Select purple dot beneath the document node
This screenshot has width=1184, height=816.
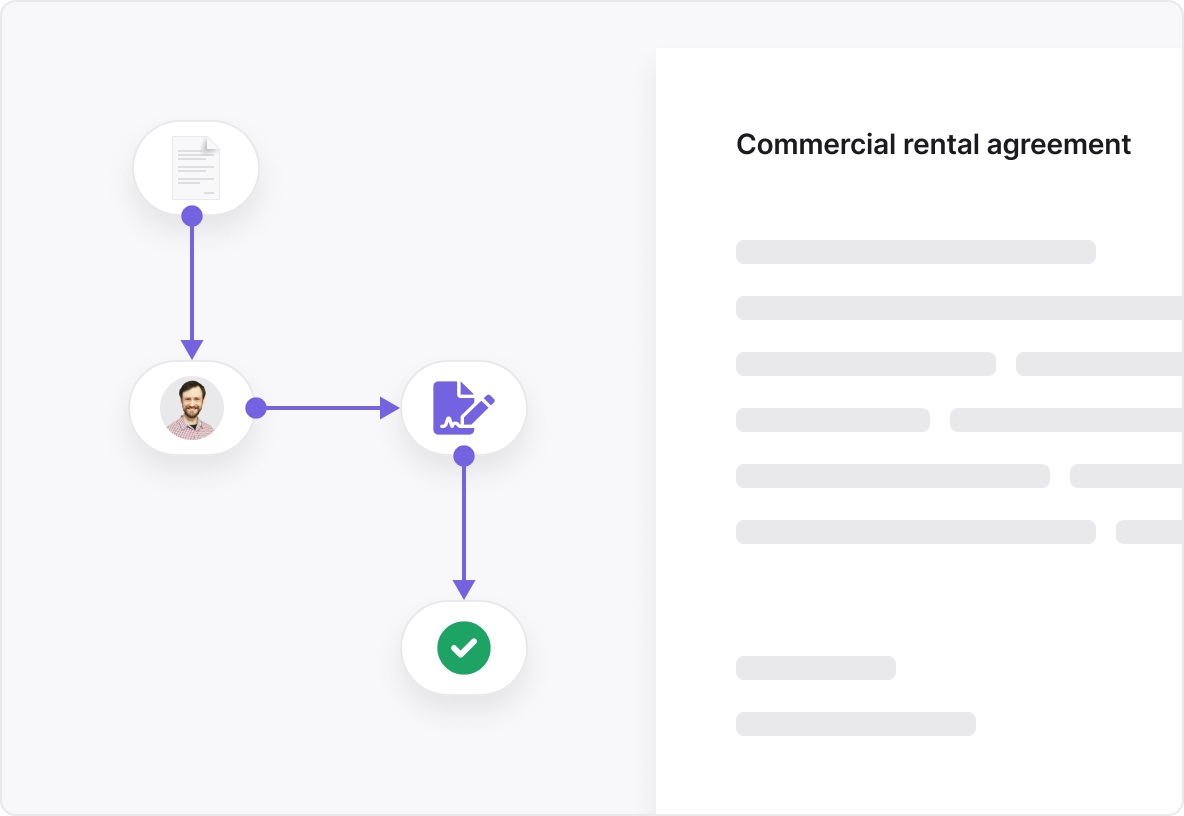pyautogui.click(x=192, y=216)
